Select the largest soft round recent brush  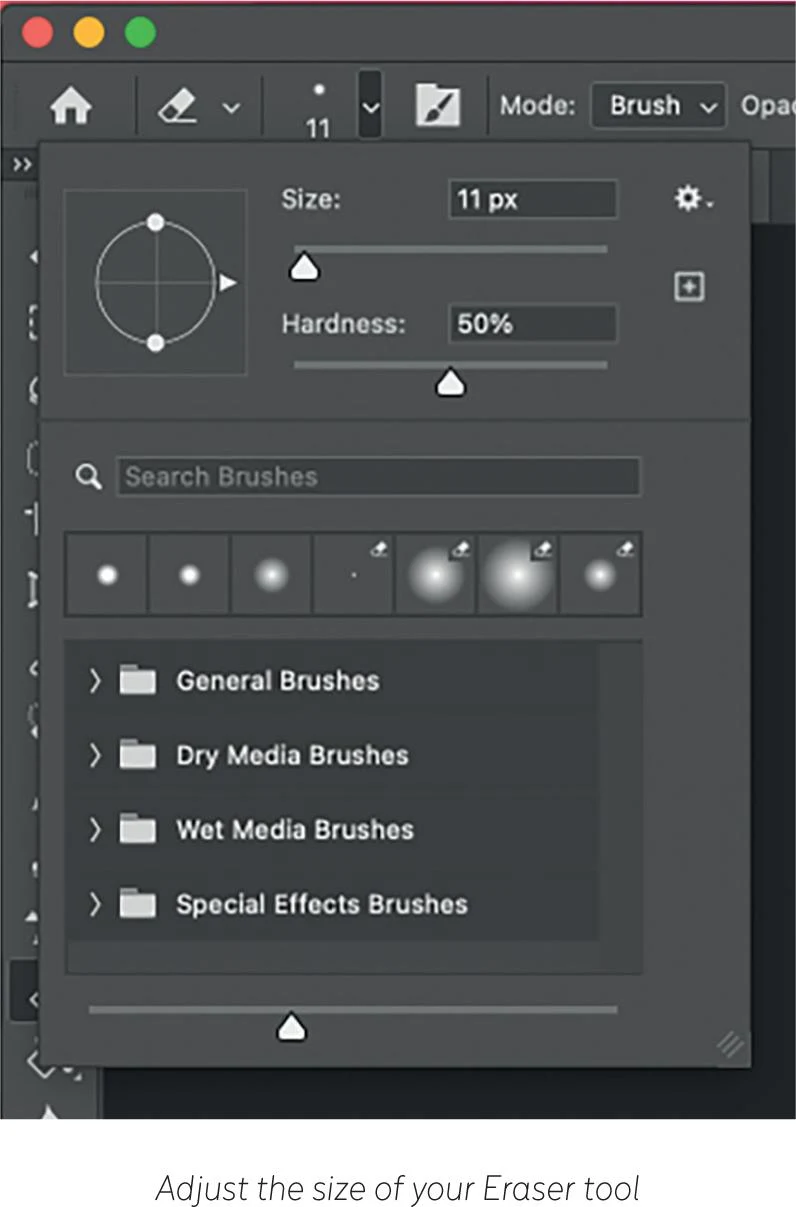pyautogui.click(x=518, y=575)
